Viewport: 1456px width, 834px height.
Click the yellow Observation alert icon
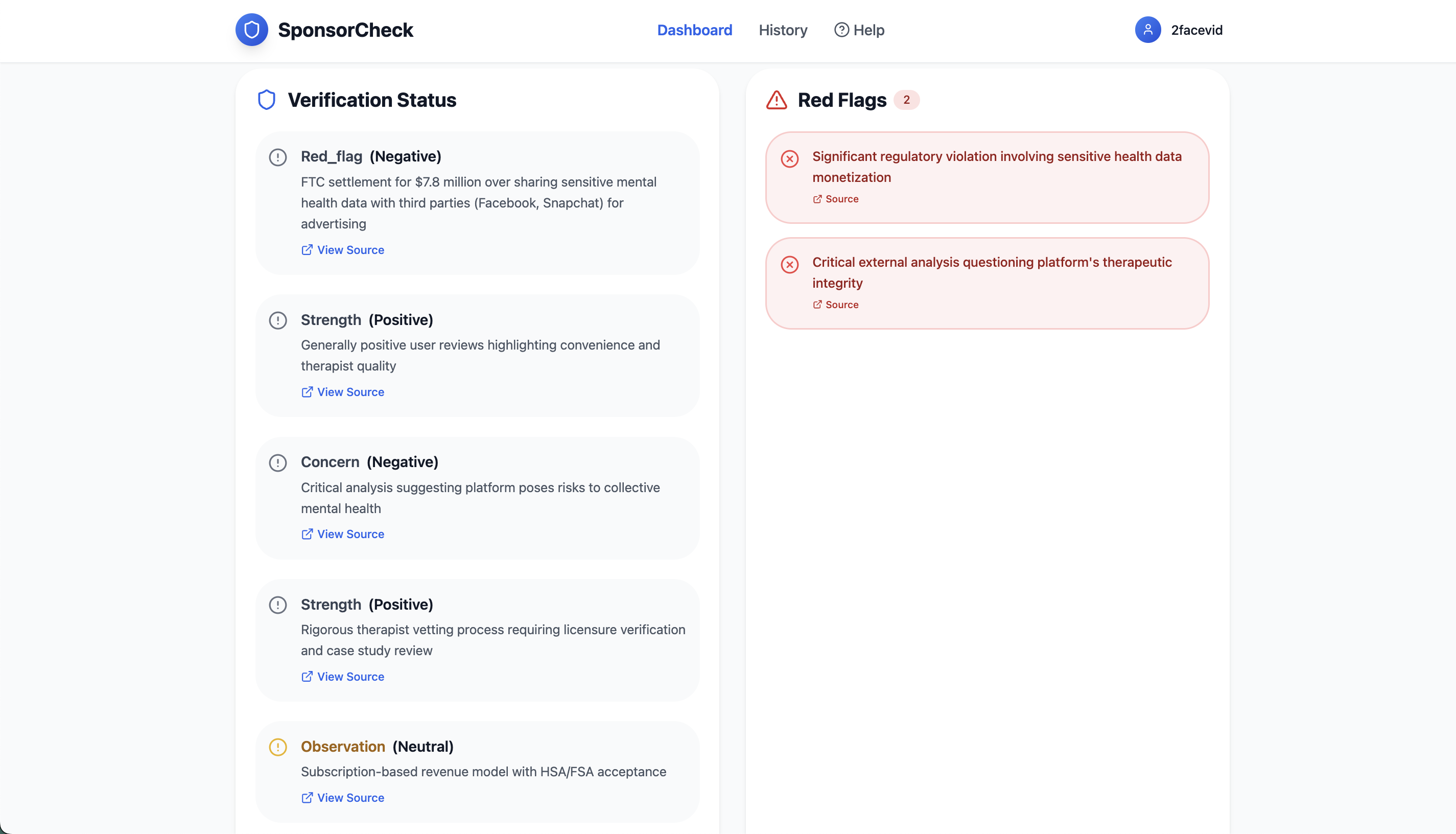tap(278, 747)
